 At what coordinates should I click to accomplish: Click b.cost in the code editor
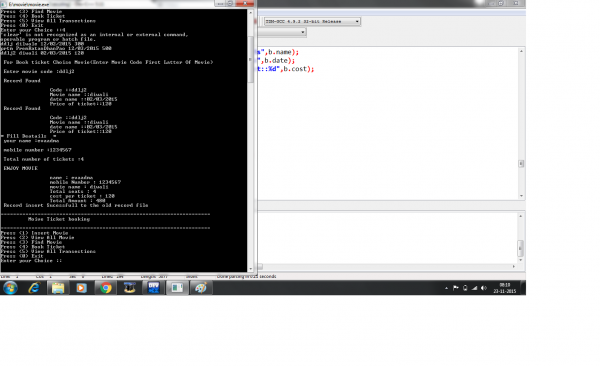tap(295, 69)
